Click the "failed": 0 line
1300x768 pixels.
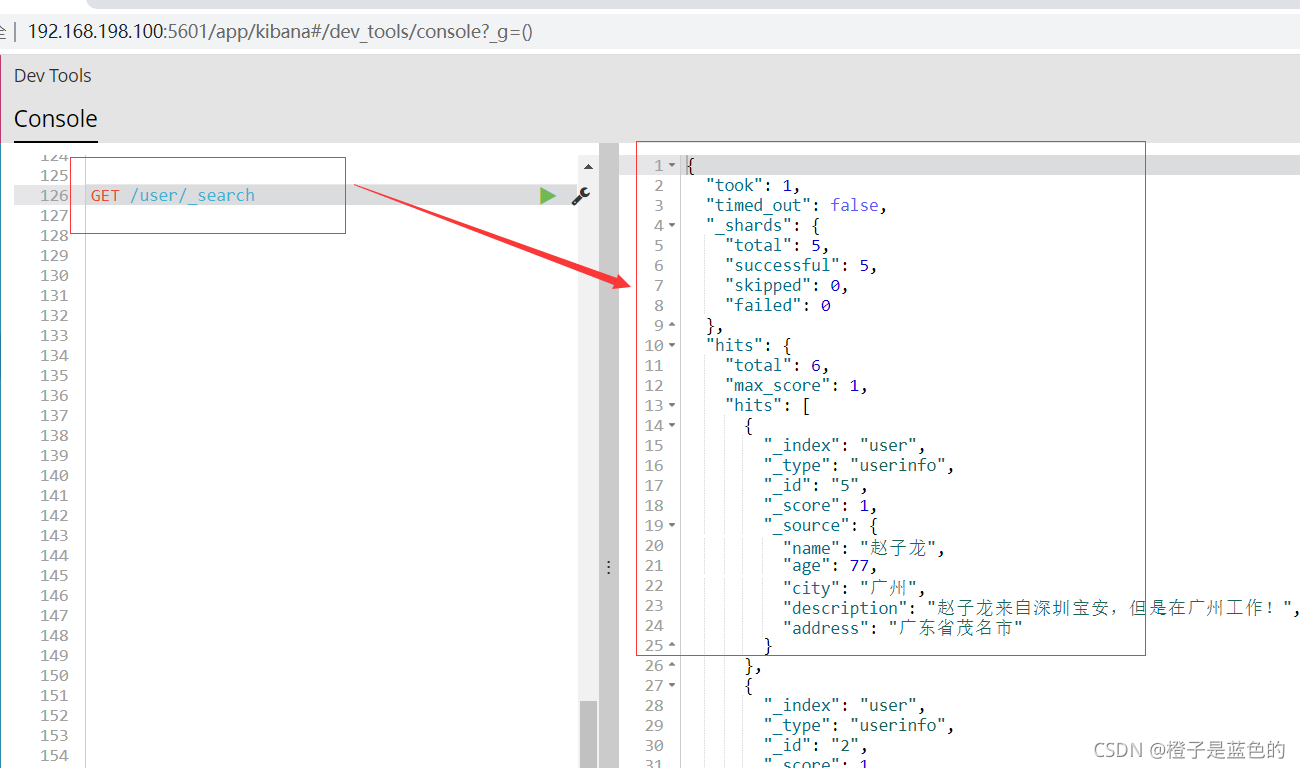click(778, 305)
